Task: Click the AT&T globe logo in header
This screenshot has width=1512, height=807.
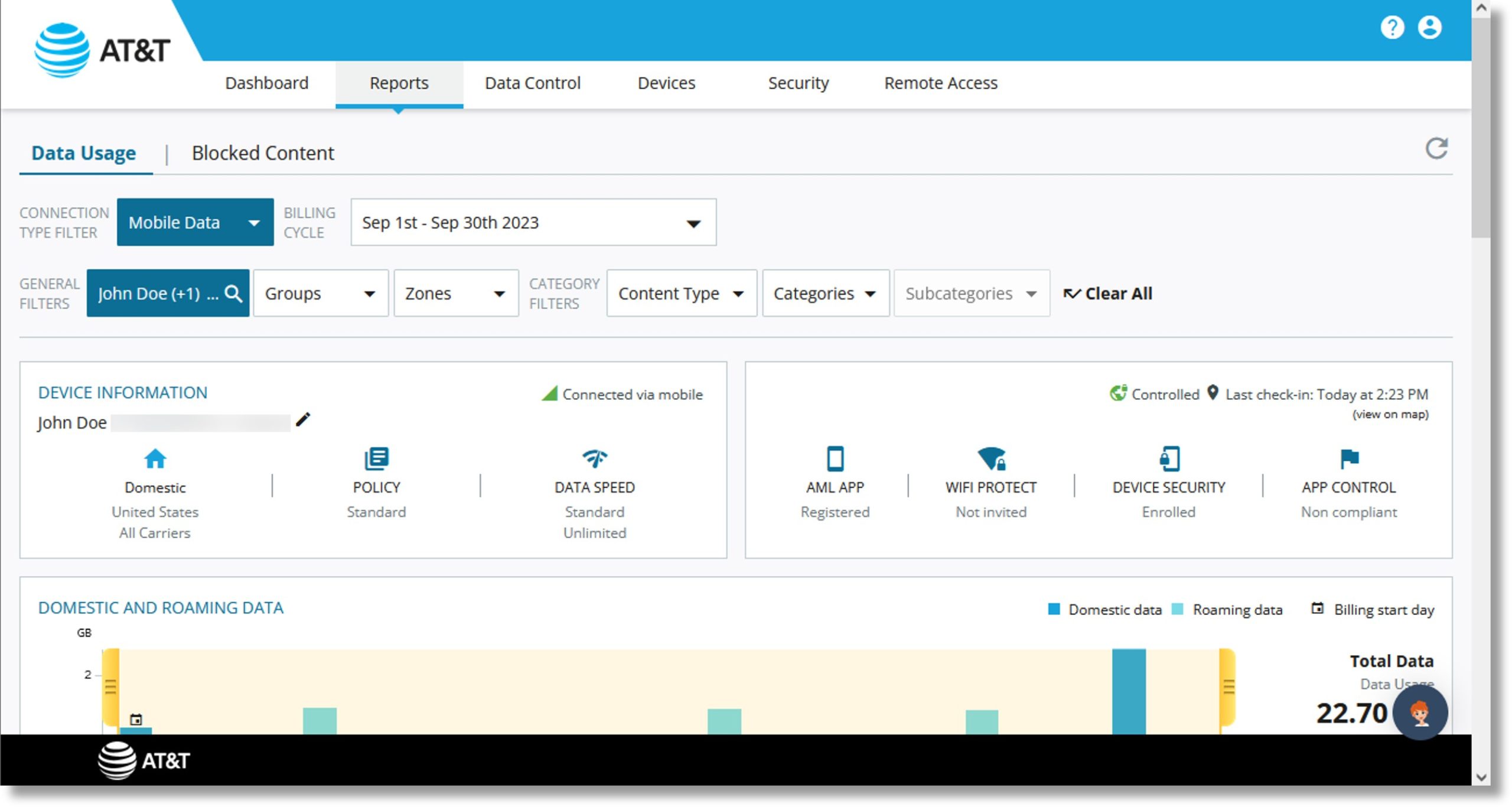Action: [62, 50]
